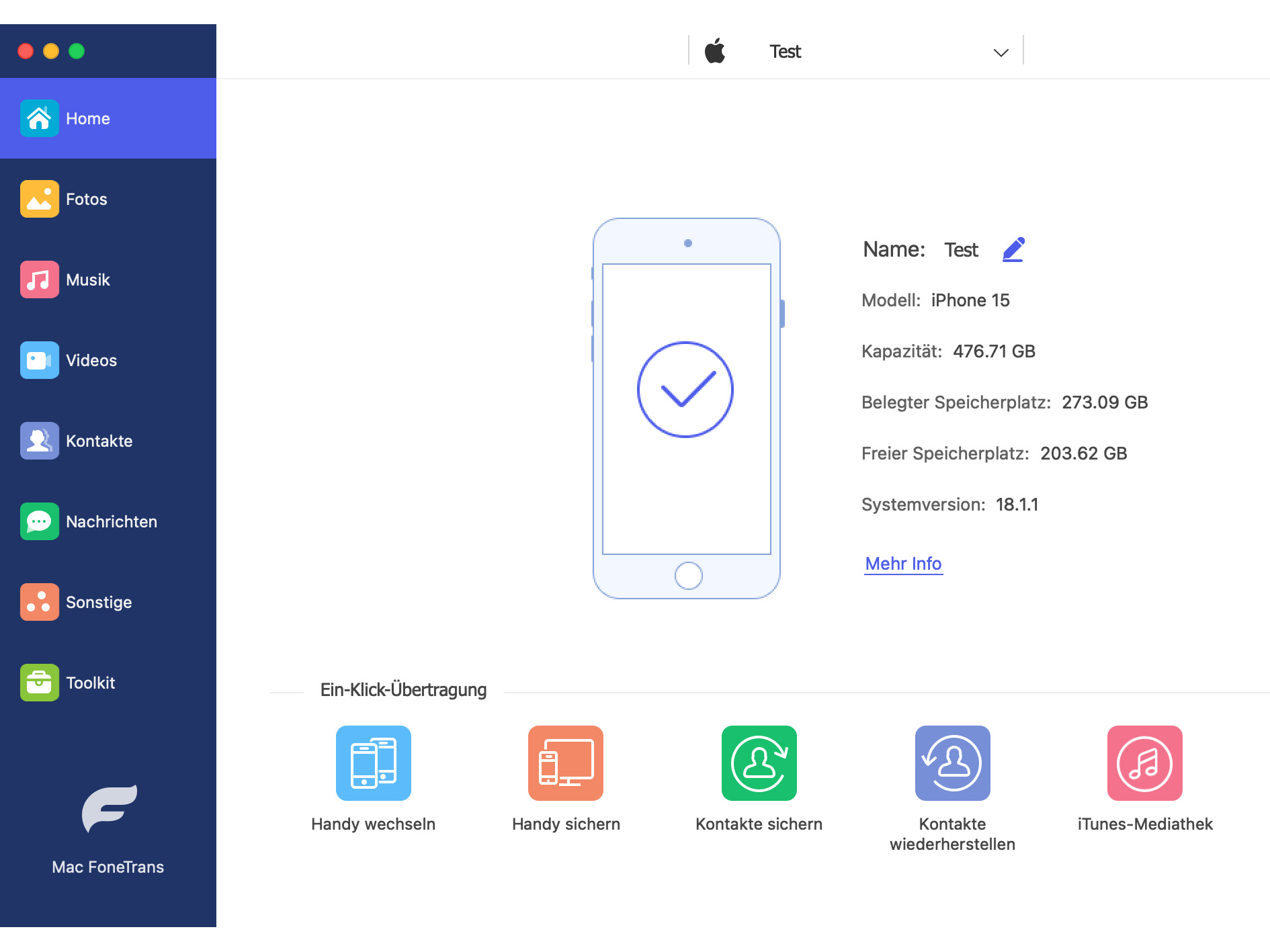Screen dimensions: 1270x952
Task: Click the phone illustration home button
Action: pos(688,576)
